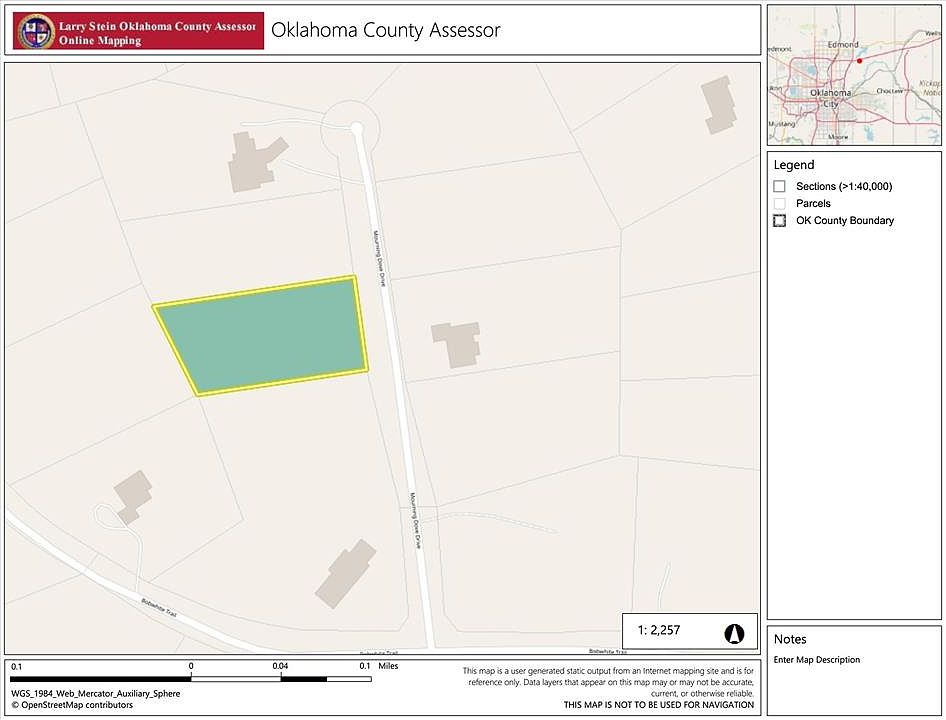Click the 0.04 scale bar tick label
946x720 pixels.
pyautogui.click(x=280, y=666)
